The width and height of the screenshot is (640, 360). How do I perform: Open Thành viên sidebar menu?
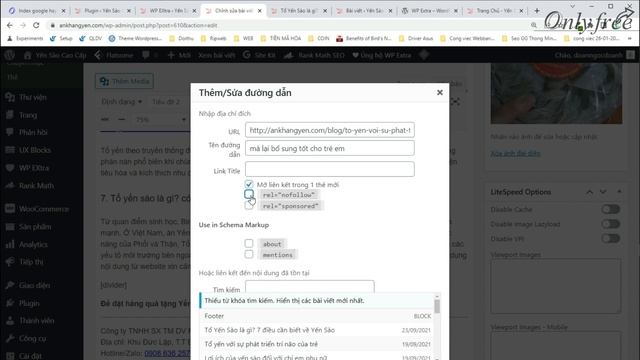click(x=36, y=320)
